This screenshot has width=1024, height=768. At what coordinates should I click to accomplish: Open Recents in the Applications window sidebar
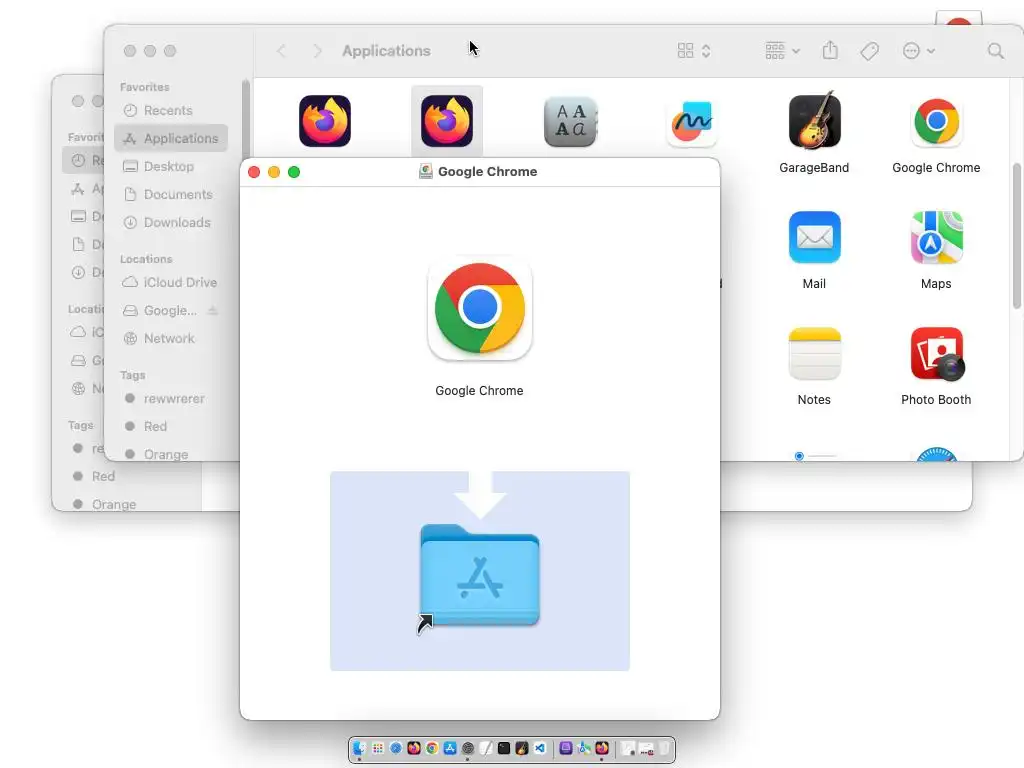point(171,110)
